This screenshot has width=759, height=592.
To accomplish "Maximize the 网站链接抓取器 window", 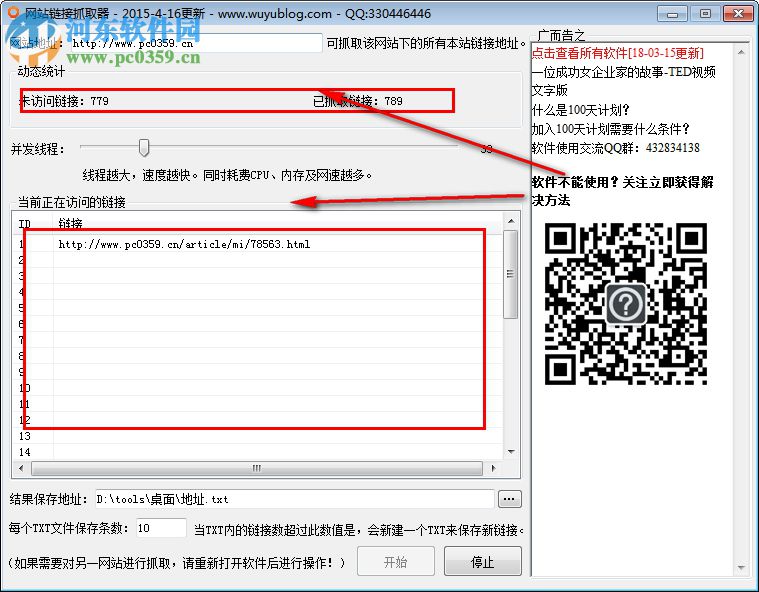I will 705,14.
